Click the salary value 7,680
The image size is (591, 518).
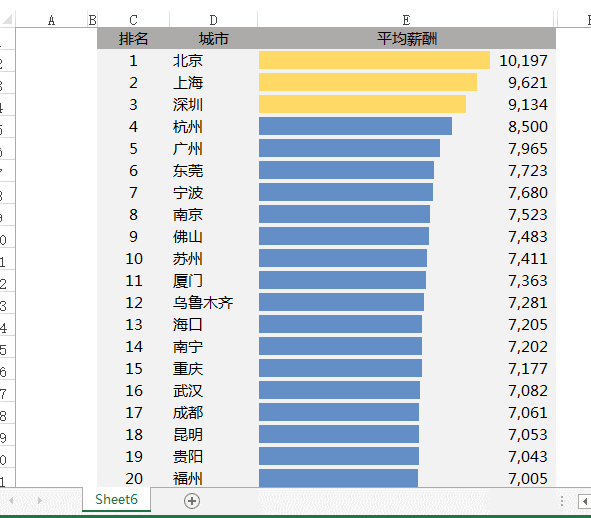click(527, 192)
